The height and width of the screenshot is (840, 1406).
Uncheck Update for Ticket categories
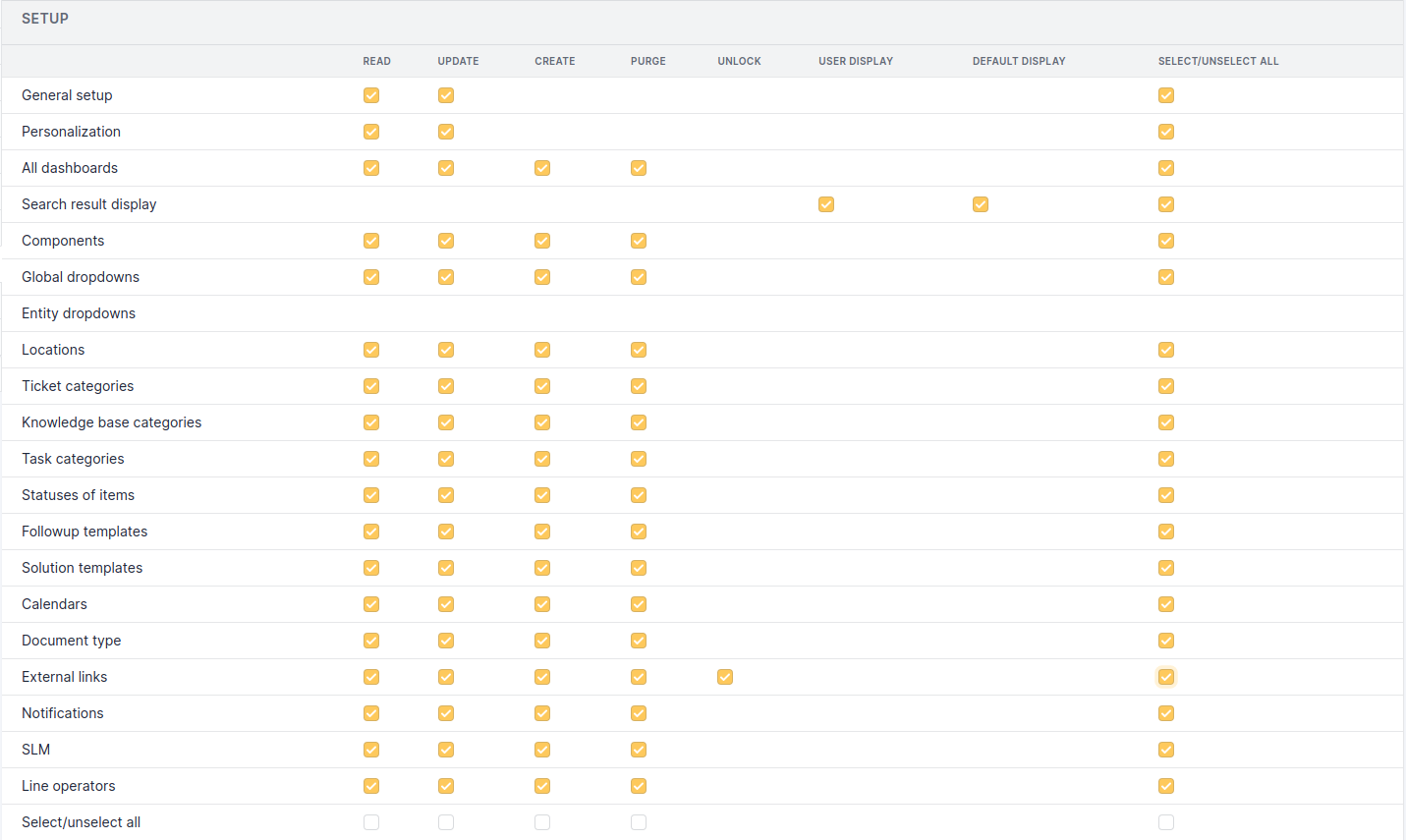point(446,386)
